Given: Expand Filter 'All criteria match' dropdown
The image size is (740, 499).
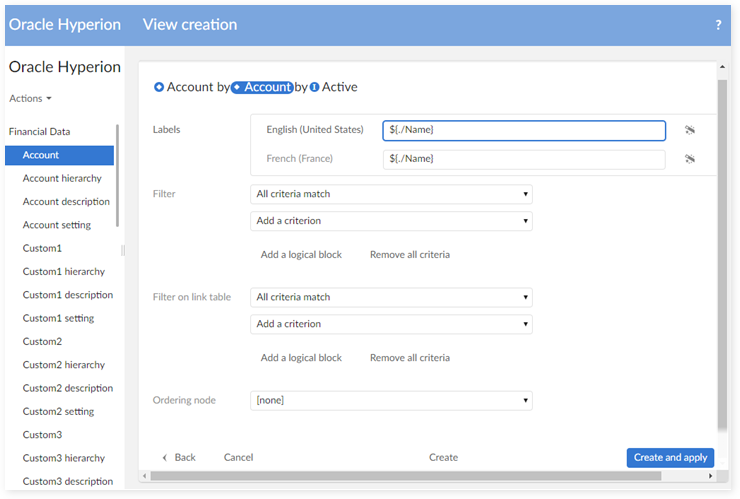Looking at the screenshot, I should 391,194.
